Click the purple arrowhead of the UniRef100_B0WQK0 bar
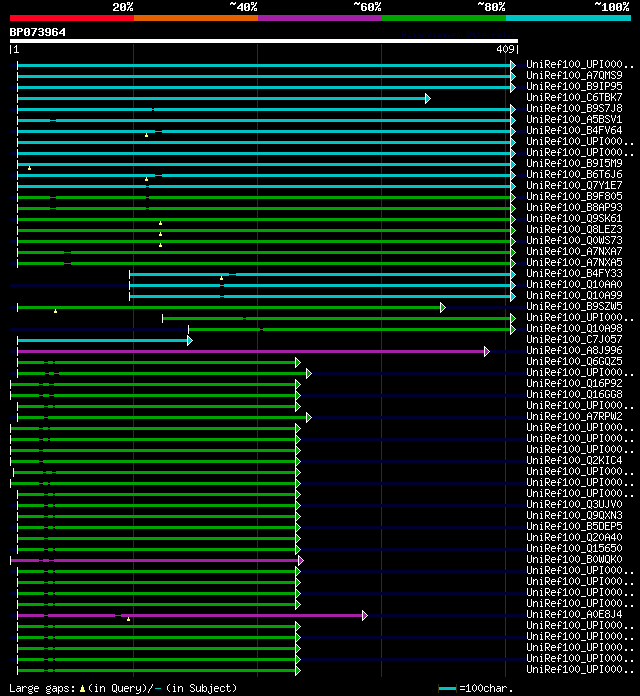Screen dimensions: 640x696 click(301, 560)
